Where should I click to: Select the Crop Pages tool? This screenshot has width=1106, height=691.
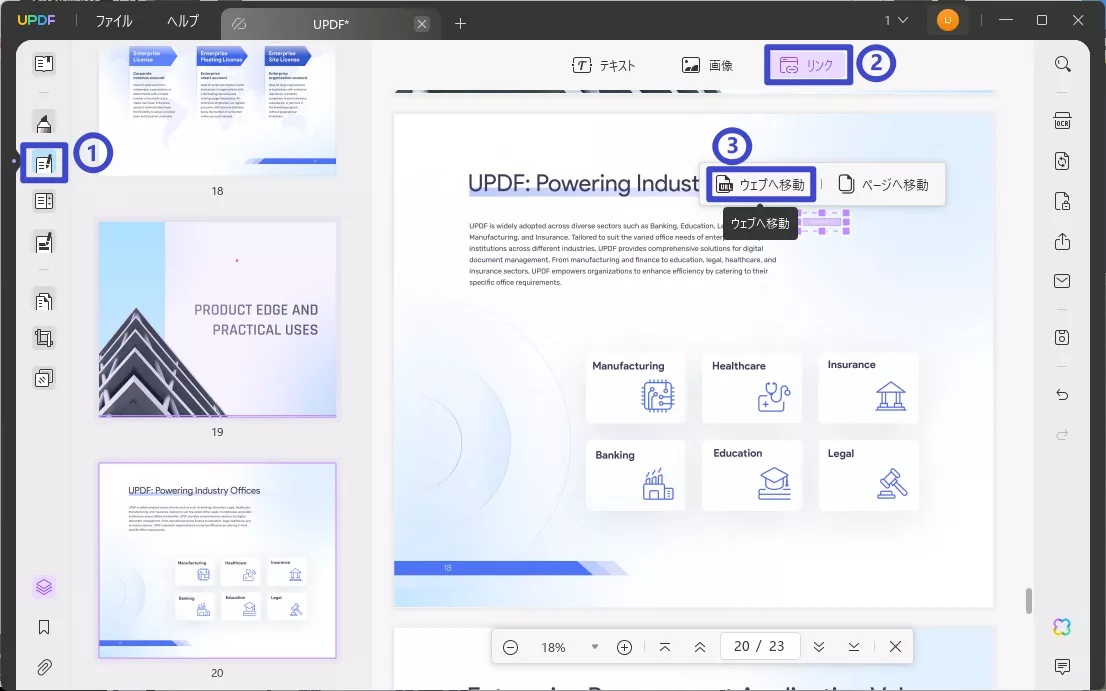pos(44,338)
